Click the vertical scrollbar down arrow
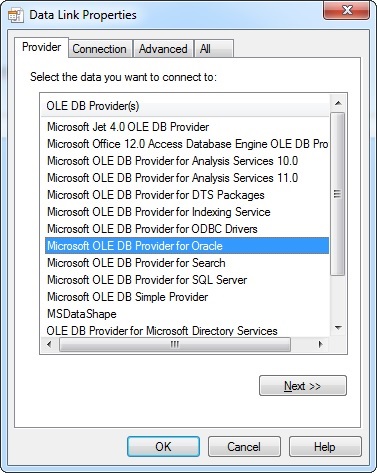 point(338,328)
